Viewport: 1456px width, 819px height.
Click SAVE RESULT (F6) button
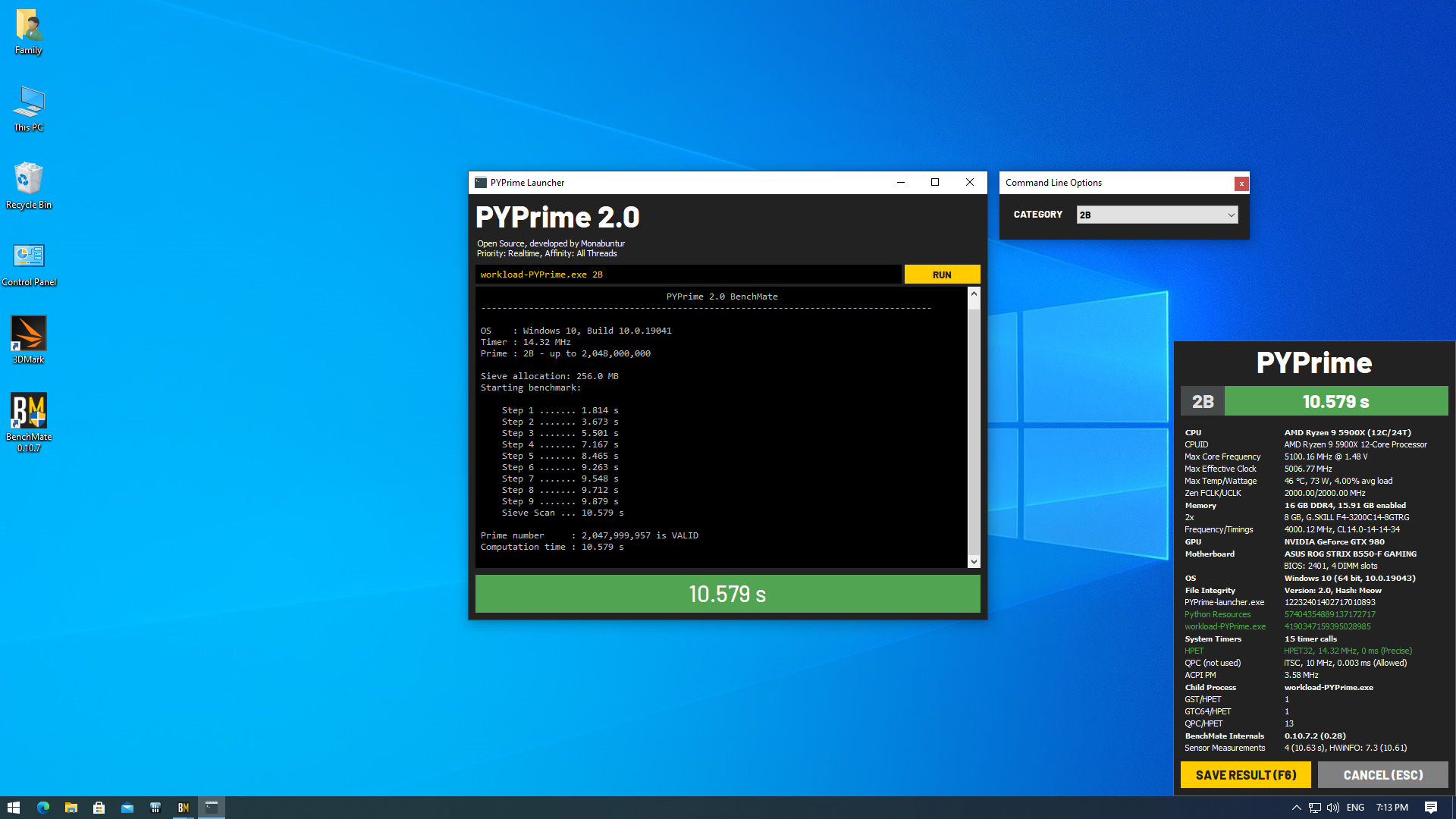pyautogui.click(x=1245, y=775)
